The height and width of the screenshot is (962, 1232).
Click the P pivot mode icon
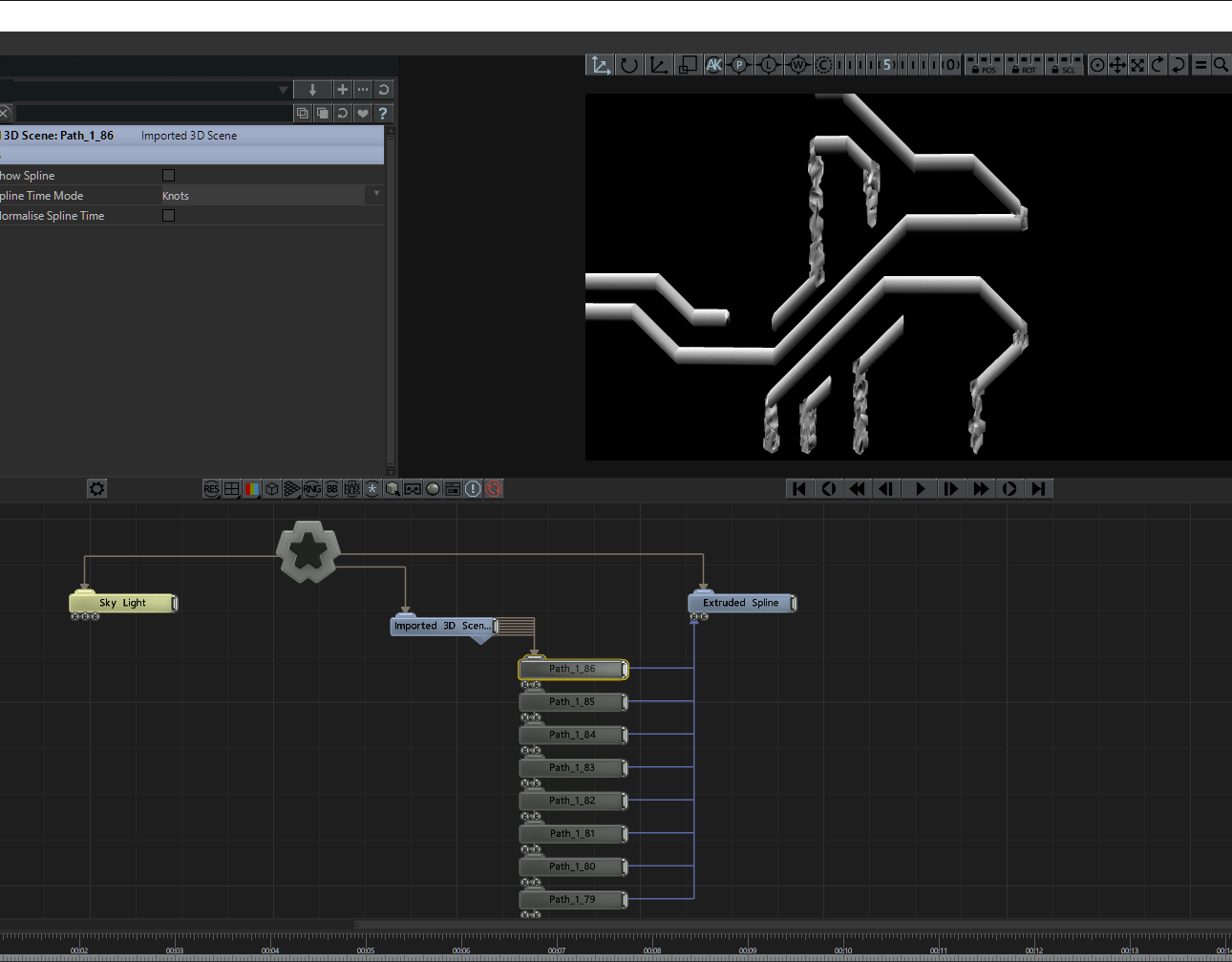tap(739, 65)
